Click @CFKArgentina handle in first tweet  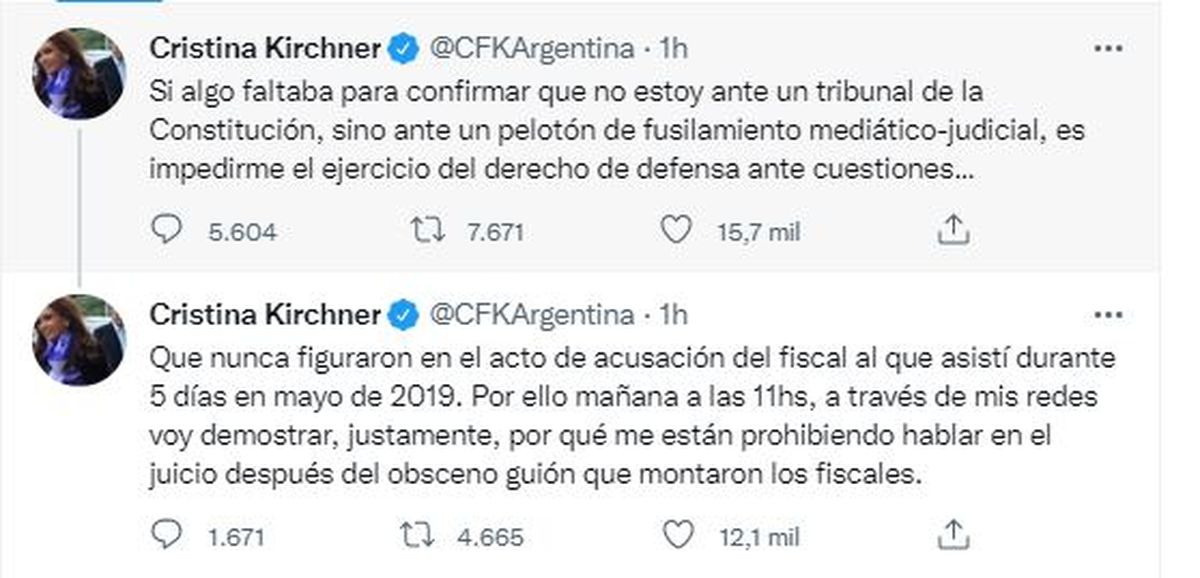(531, 48)
